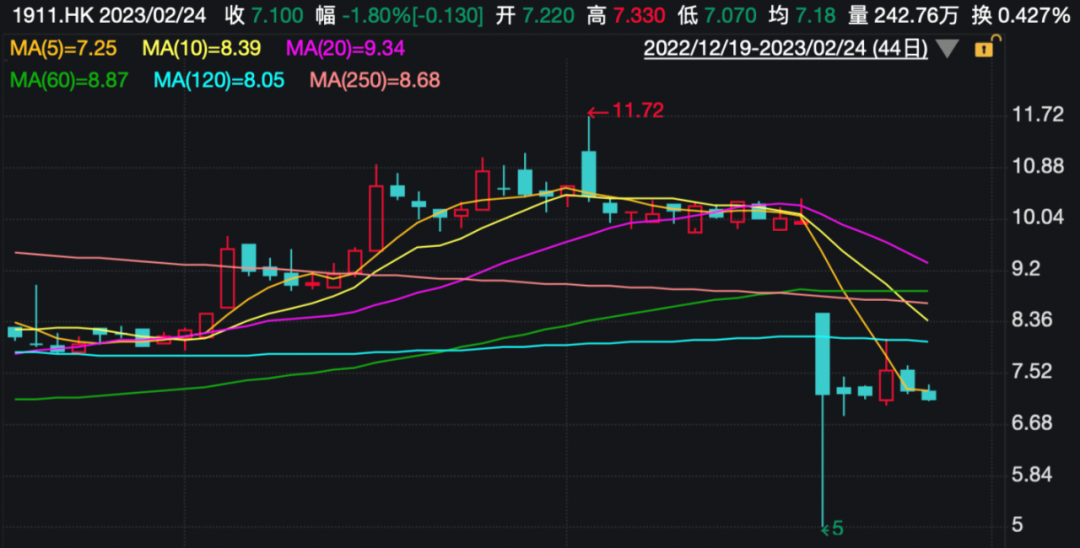Select the date range 2022/12/19-2023/02/24 (44日)
This screenshot has height=548, width=1080.
(x=785, y=49)
